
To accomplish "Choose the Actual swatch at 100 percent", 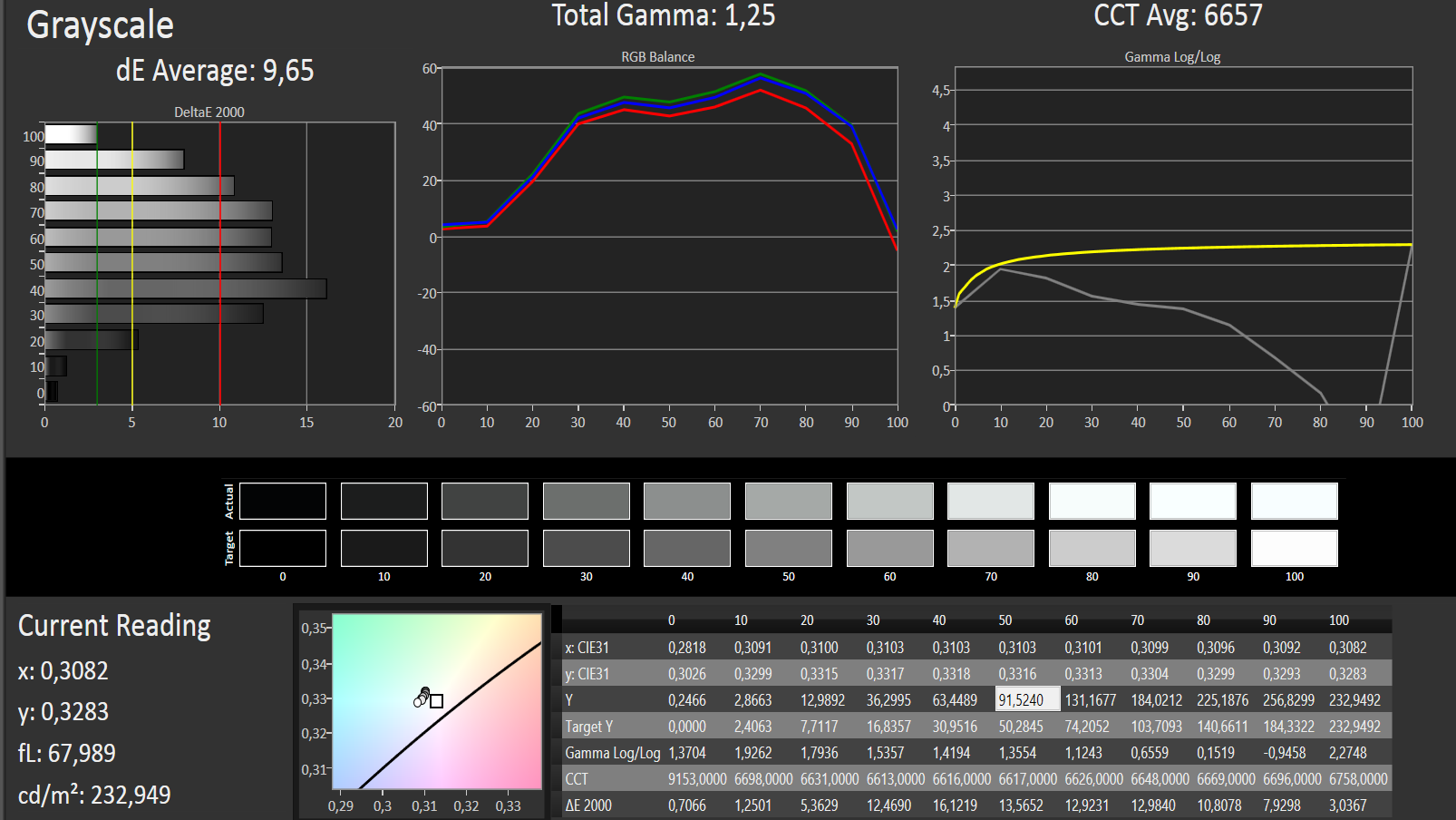I will point(1295,501).
